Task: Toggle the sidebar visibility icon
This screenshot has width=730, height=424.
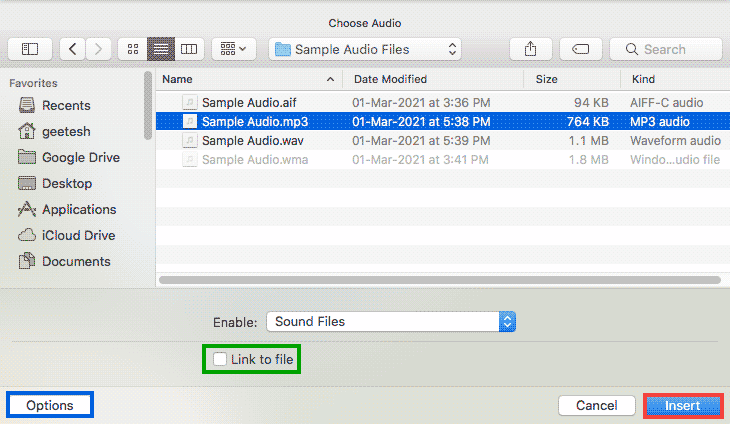Action: [x=30, y=49]
